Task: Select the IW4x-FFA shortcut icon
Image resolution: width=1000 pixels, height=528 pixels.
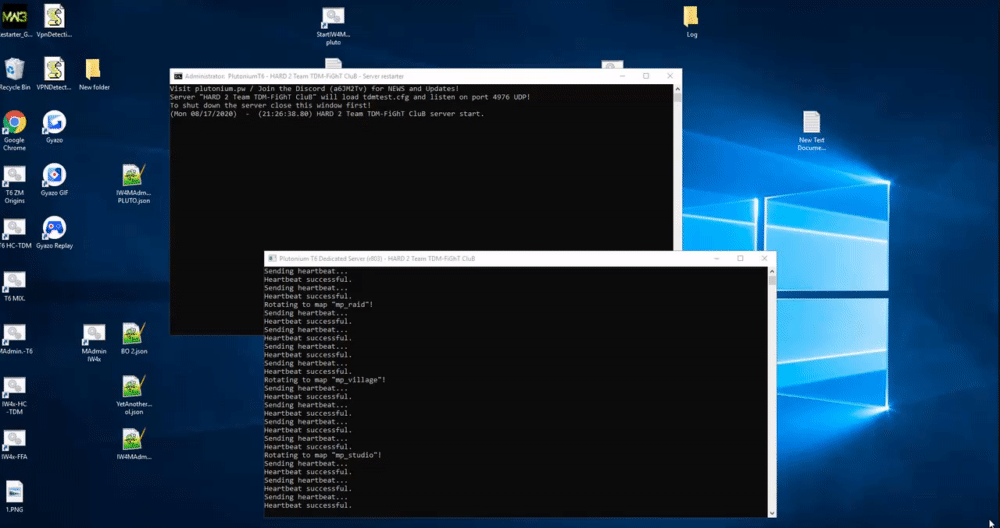Action: [14, 445]
